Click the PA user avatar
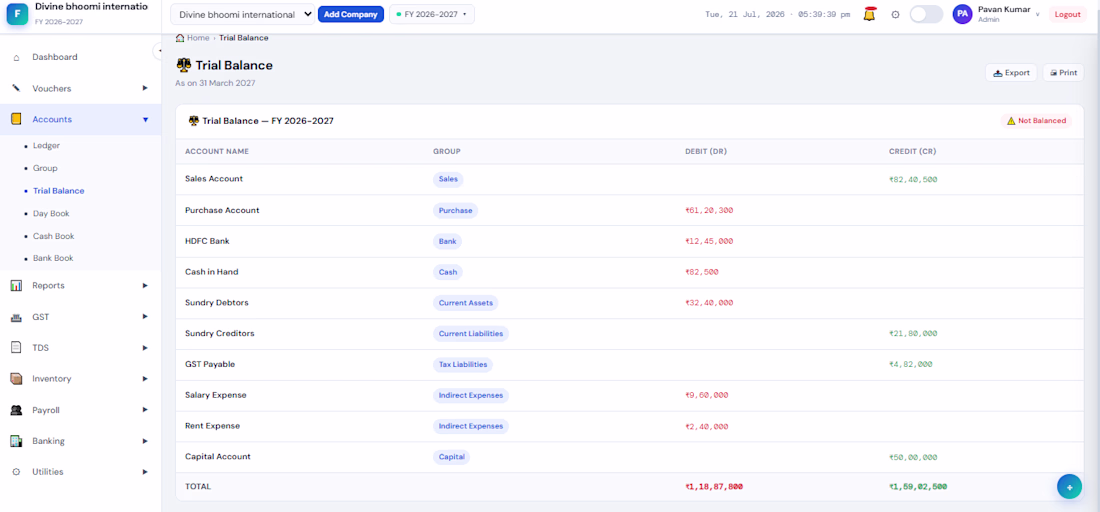Image resolution: width=1100 pixels, height=512 pixels. click(x=962, y=14)
